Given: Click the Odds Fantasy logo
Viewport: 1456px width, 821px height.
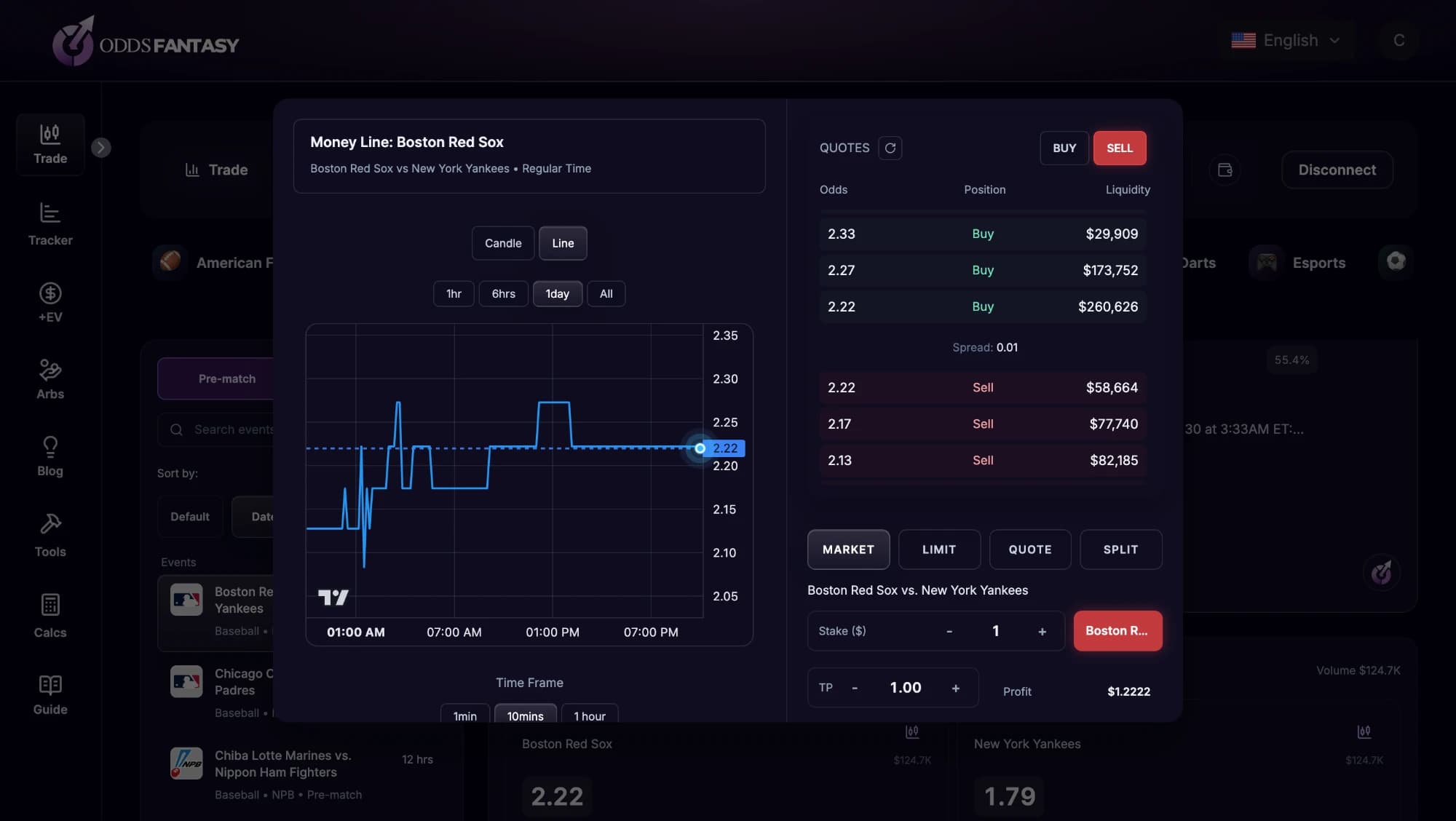Looking at the screenshot, I should [146, 42].
